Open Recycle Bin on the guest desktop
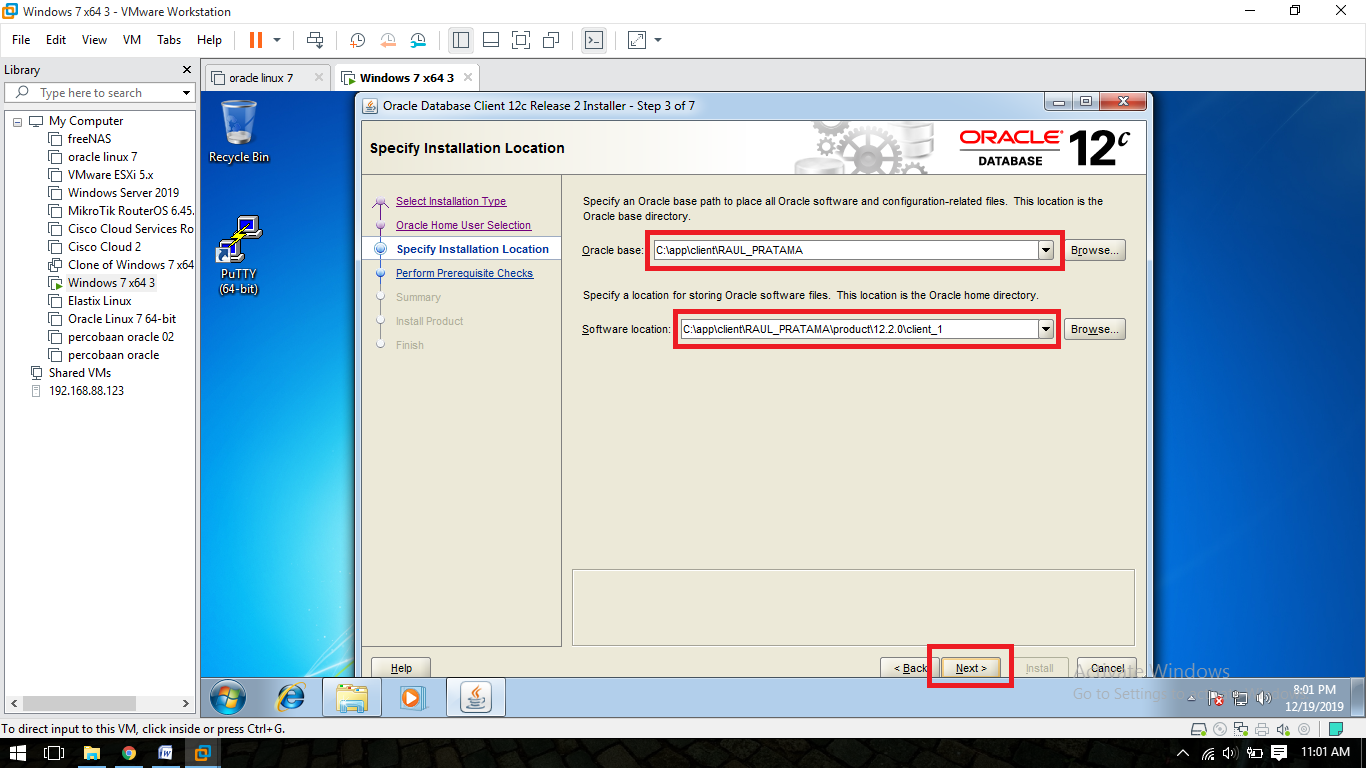 pos(239,131)
